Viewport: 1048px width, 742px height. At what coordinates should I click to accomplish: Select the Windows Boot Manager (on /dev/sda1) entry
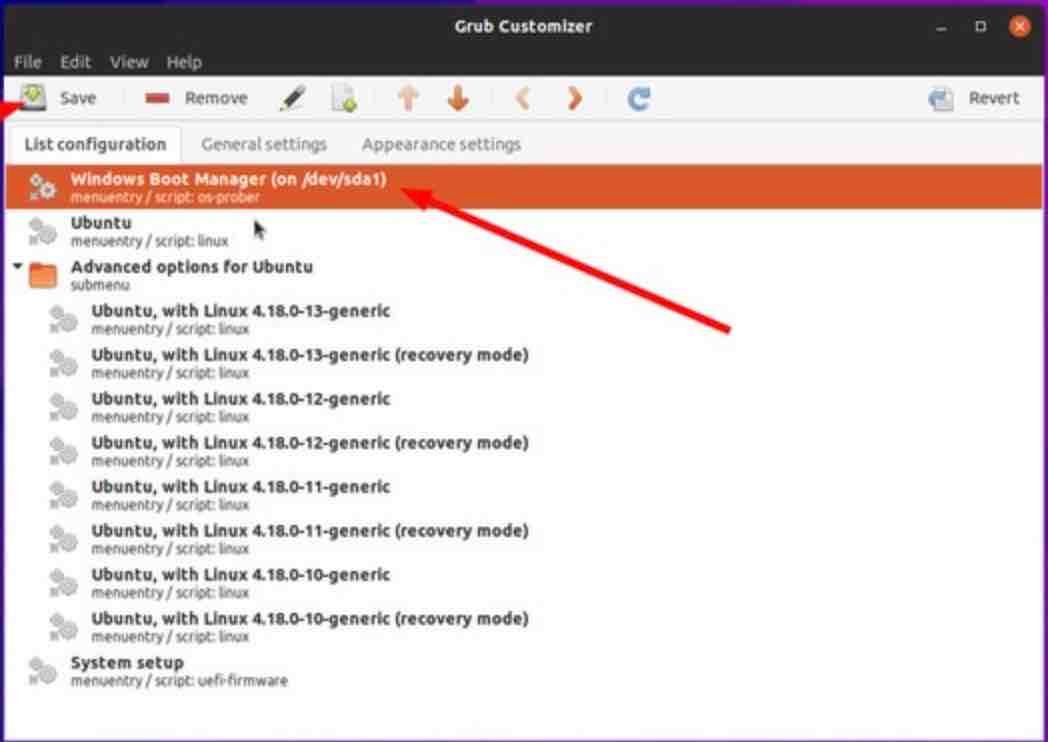(523, 187)
